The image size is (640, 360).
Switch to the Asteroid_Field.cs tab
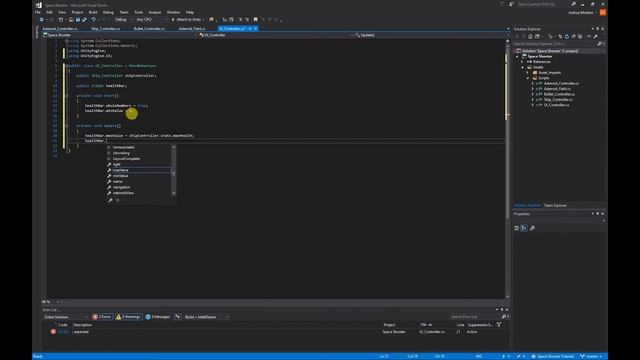coord(192,29)
